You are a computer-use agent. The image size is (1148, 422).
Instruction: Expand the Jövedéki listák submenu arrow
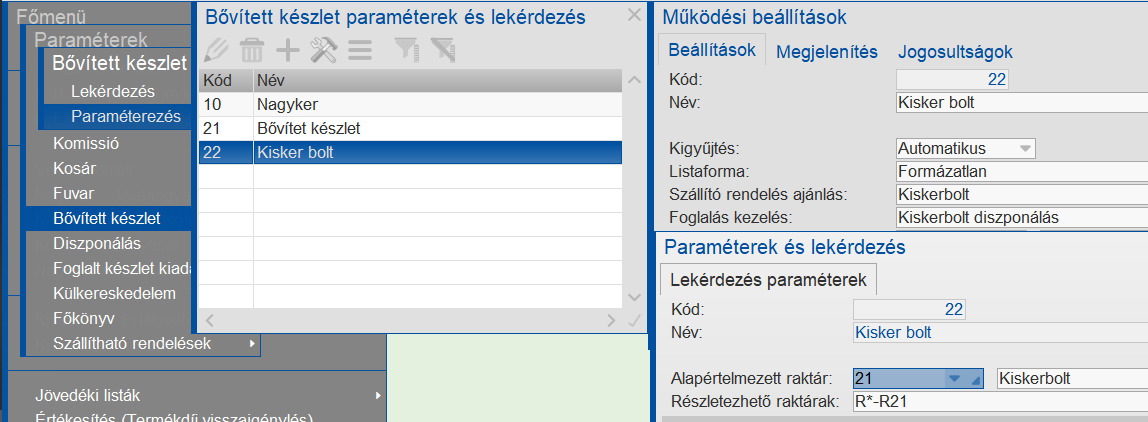tap(378, 396)
